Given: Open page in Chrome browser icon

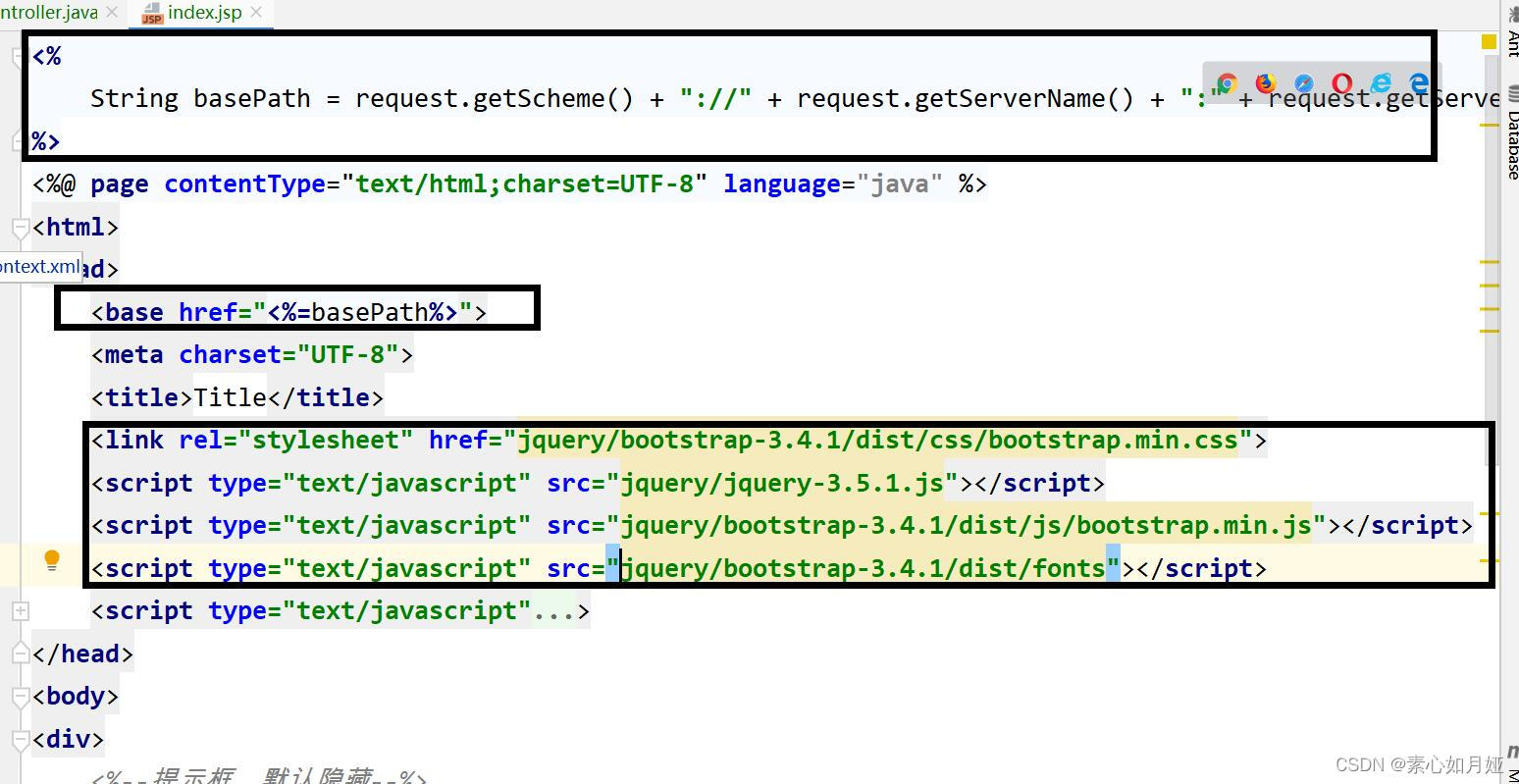Looking at the screenshot, I should [1227, 83].
